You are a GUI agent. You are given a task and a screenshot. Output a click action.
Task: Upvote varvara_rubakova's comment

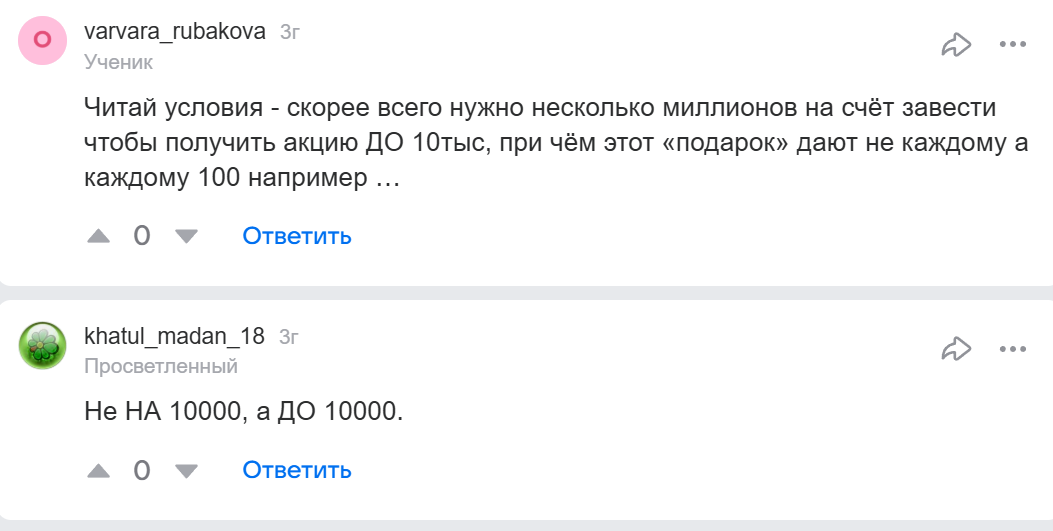pyautogui.click(x=98, y=237)
